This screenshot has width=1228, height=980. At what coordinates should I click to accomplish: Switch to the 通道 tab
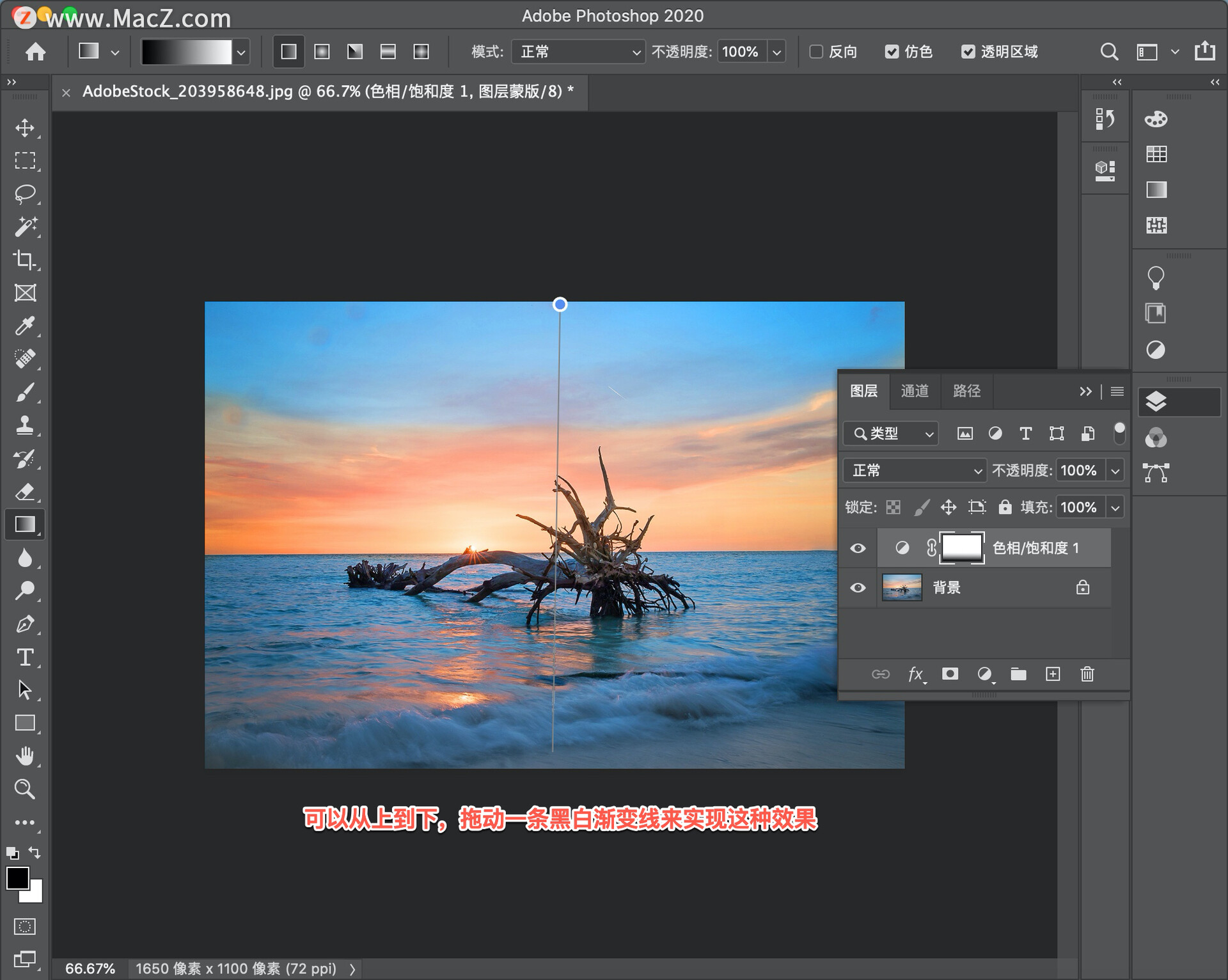point(915,391)
